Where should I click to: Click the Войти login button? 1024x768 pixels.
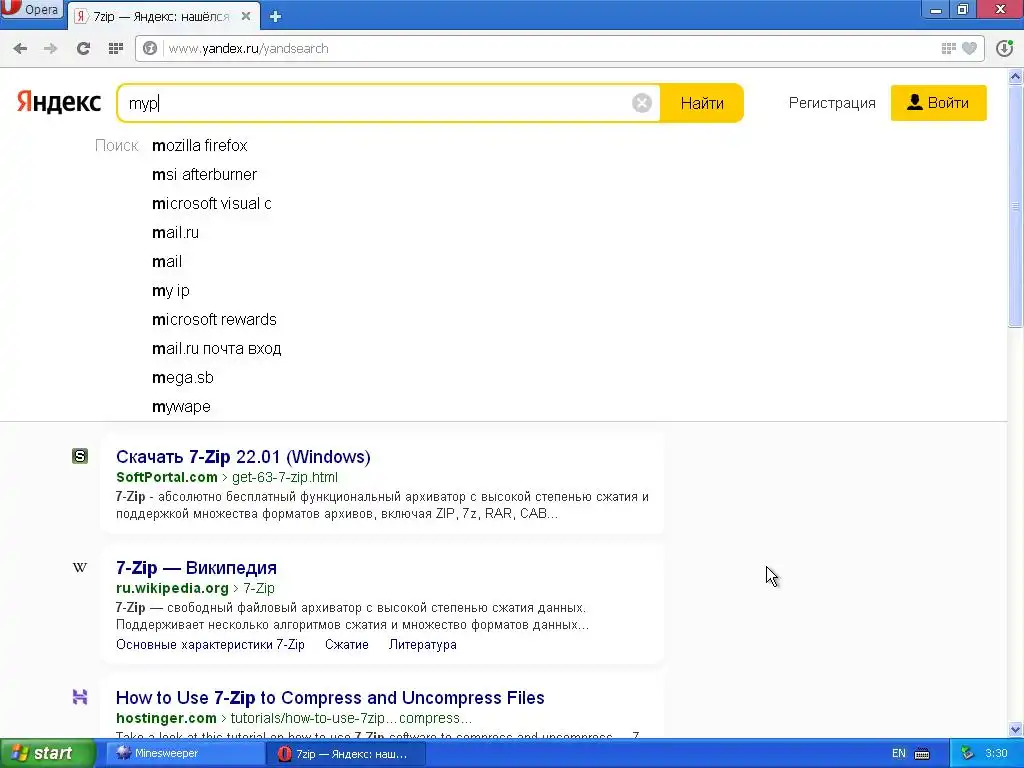tap(938, 103)
